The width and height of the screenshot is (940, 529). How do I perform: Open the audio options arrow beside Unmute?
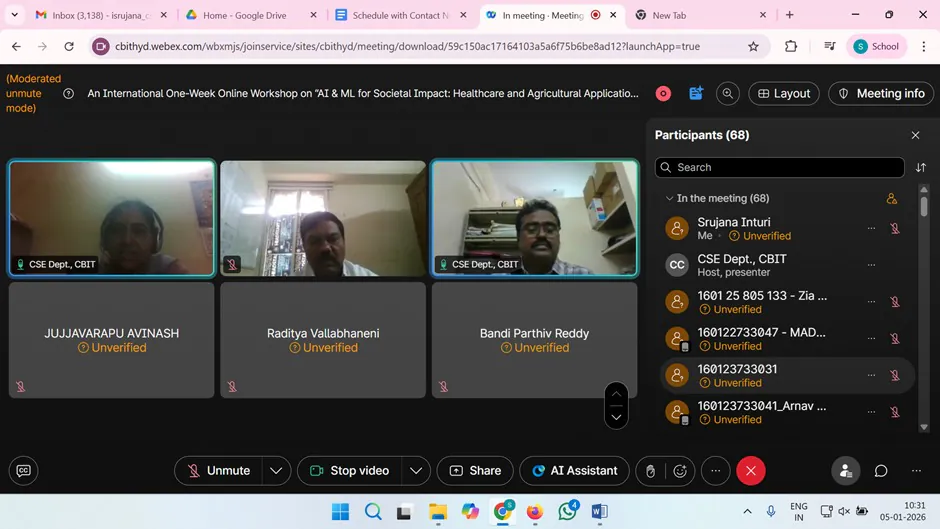[276, 471]
